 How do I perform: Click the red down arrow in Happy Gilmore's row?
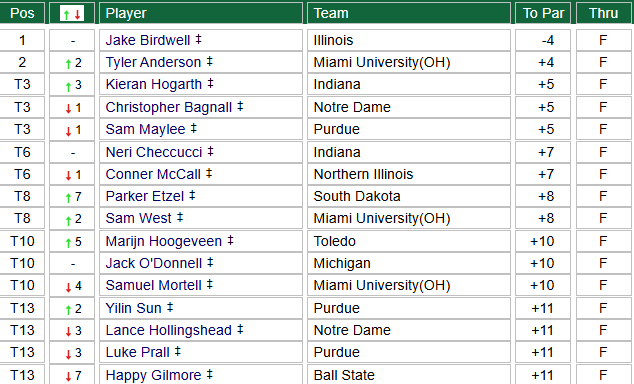(68, 376)
